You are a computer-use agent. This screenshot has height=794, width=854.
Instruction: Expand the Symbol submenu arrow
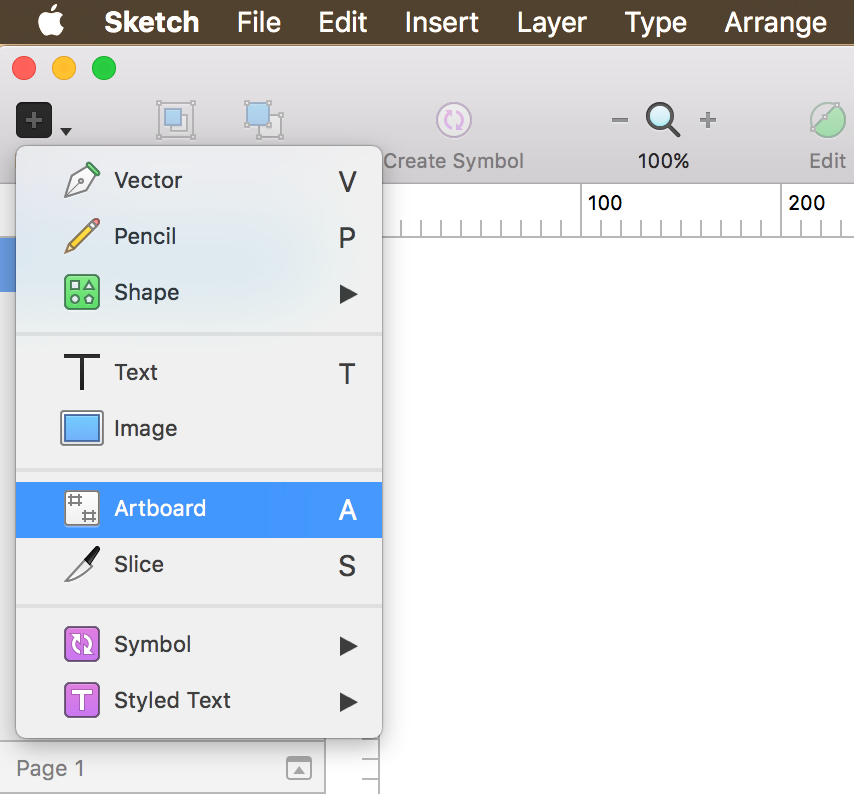[x=349, y=646]
